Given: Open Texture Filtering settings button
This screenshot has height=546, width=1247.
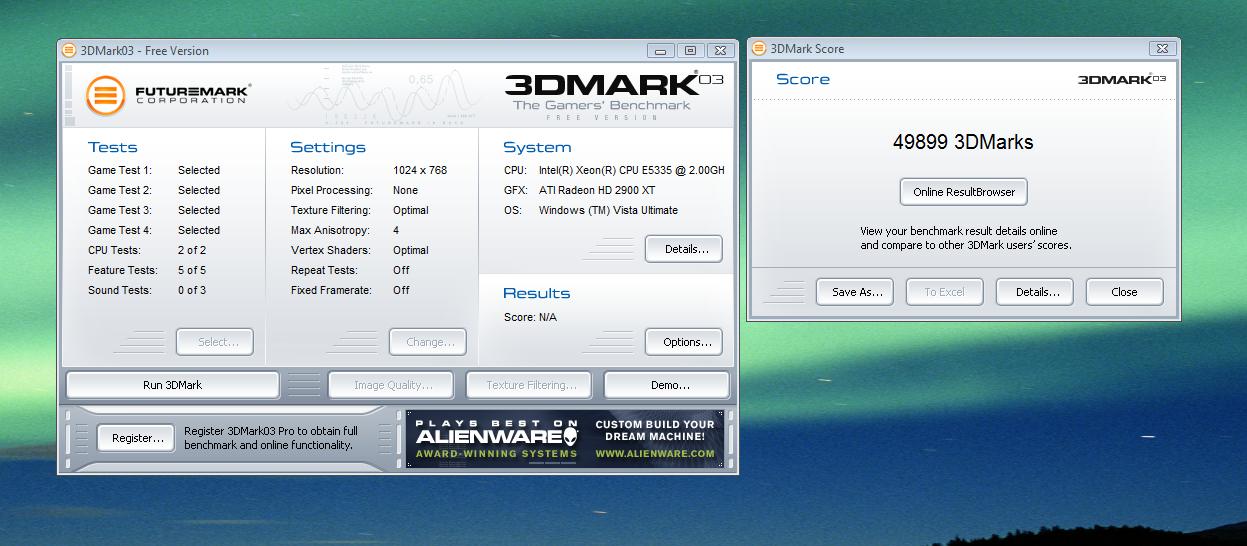Looking at the screenshot, I should point(531,385).
